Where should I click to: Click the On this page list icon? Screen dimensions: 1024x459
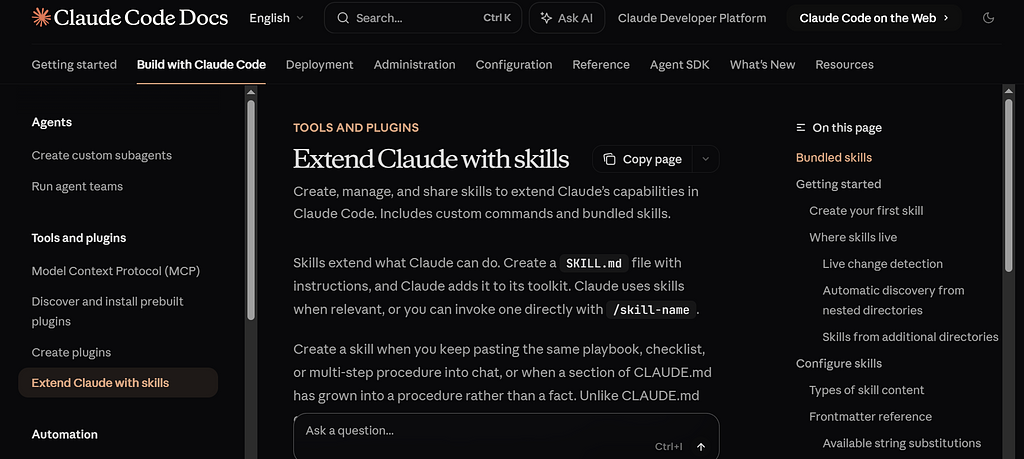pos(801,128)
